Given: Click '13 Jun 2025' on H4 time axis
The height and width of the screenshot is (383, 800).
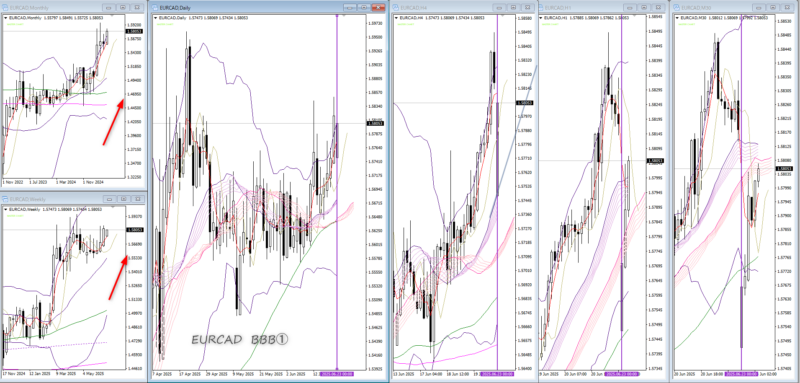Looking at the screenshot, I should [403, 374].
